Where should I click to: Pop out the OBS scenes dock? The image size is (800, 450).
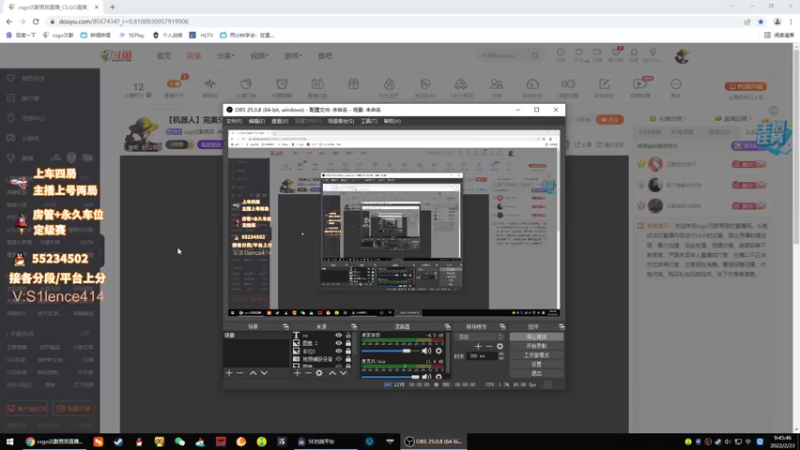click(286, 327)
